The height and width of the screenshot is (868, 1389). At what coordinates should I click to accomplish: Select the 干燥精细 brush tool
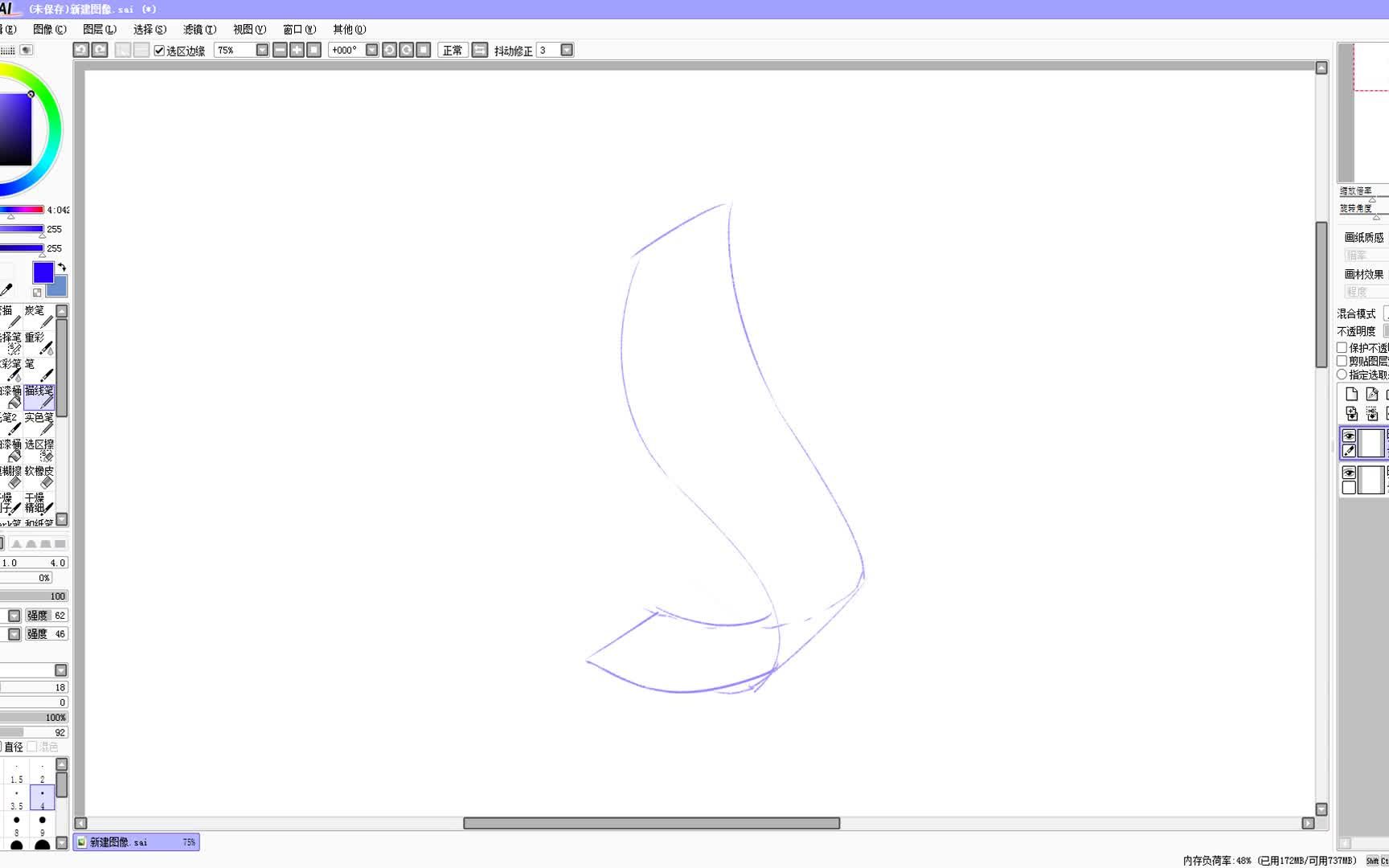(39, 503)
